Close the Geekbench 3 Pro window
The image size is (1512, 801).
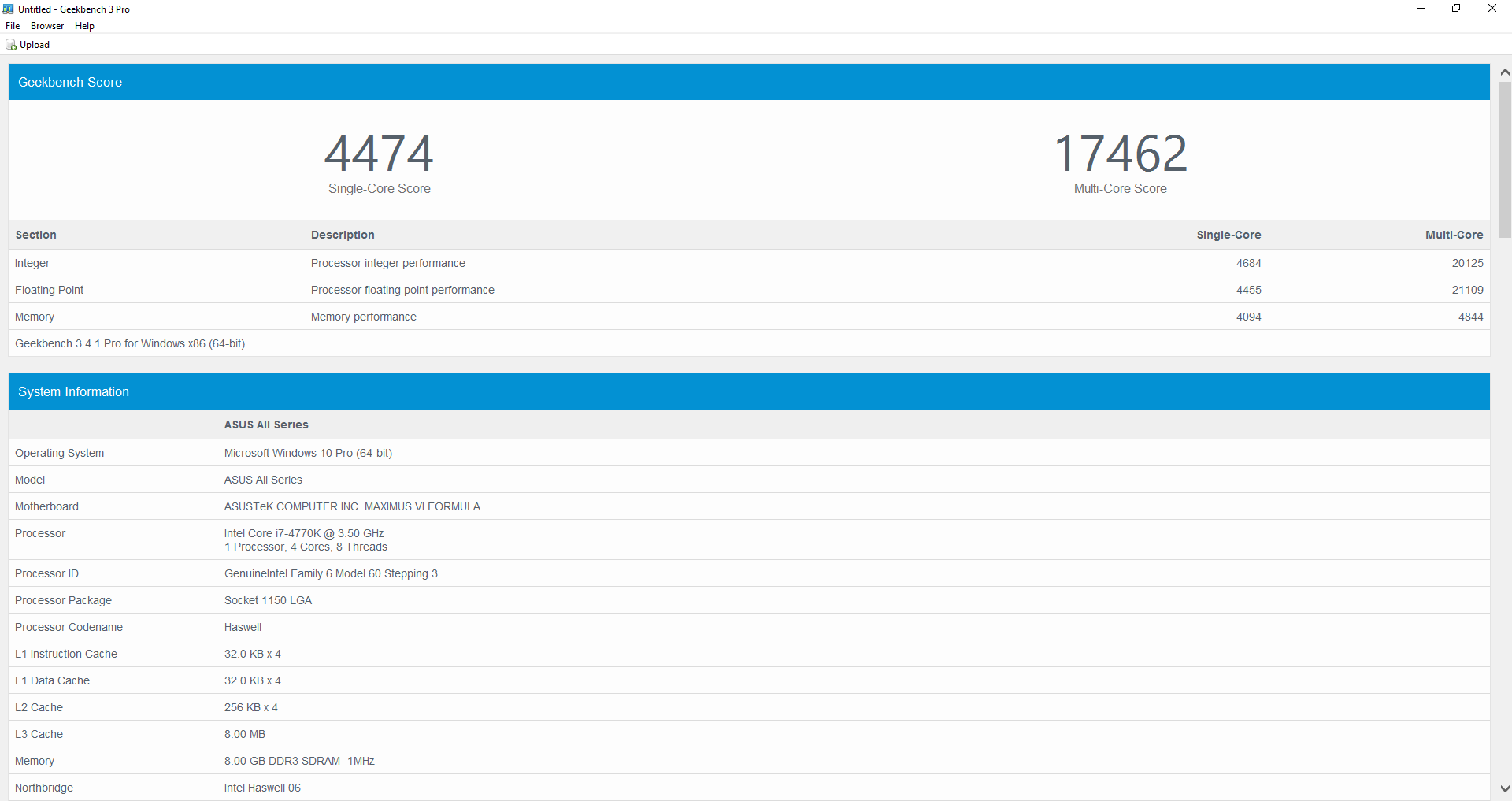tap(1492, 9)
